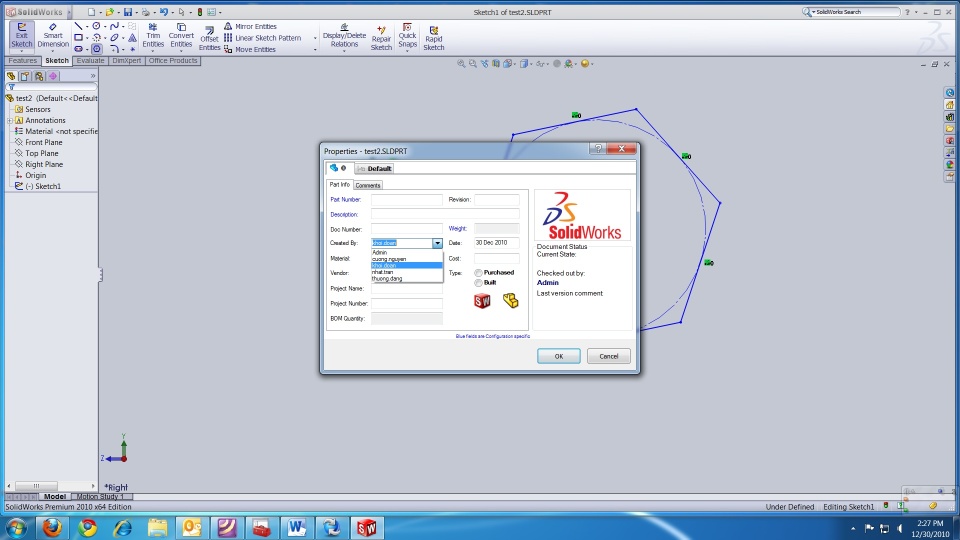This screenshot has width=960, height=540.
Task: Select the Smart Dimension tool
Action: coord(53,36)
